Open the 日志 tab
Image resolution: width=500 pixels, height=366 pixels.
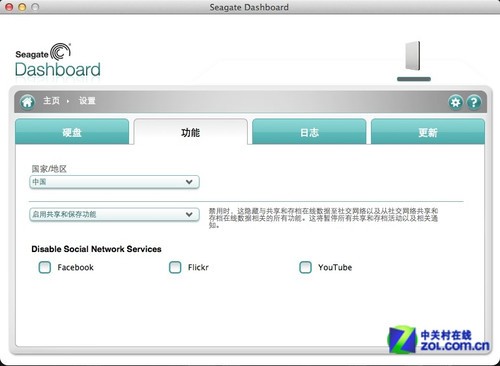tap(309, 132)
